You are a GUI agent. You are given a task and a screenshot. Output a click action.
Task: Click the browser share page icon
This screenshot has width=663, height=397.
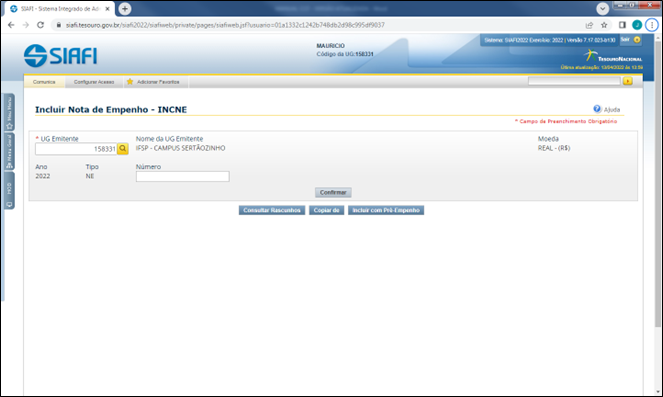click(589, 25)
